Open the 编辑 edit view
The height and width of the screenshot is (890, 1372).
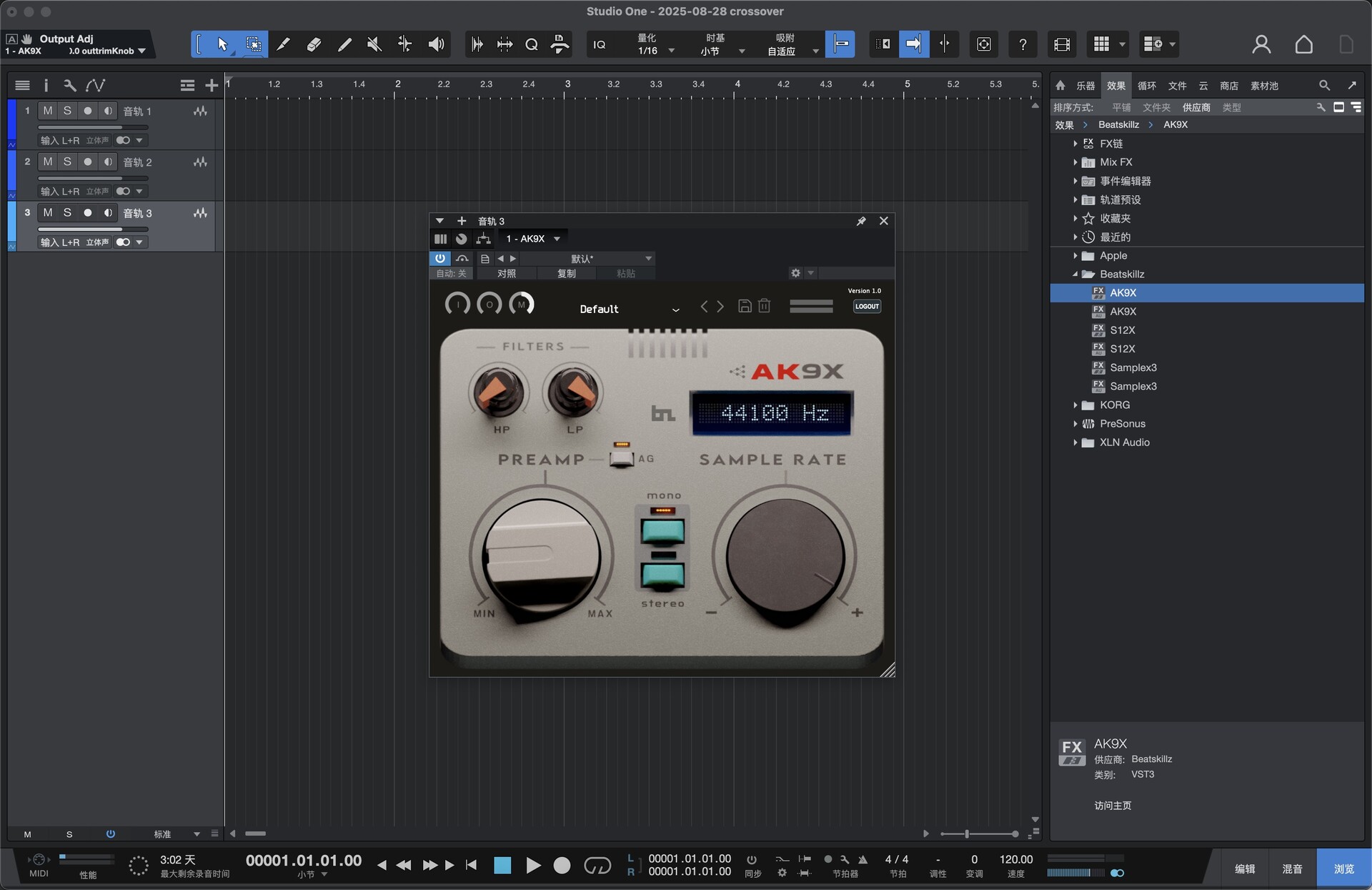pyautogui.click(x=1245, y=869)
